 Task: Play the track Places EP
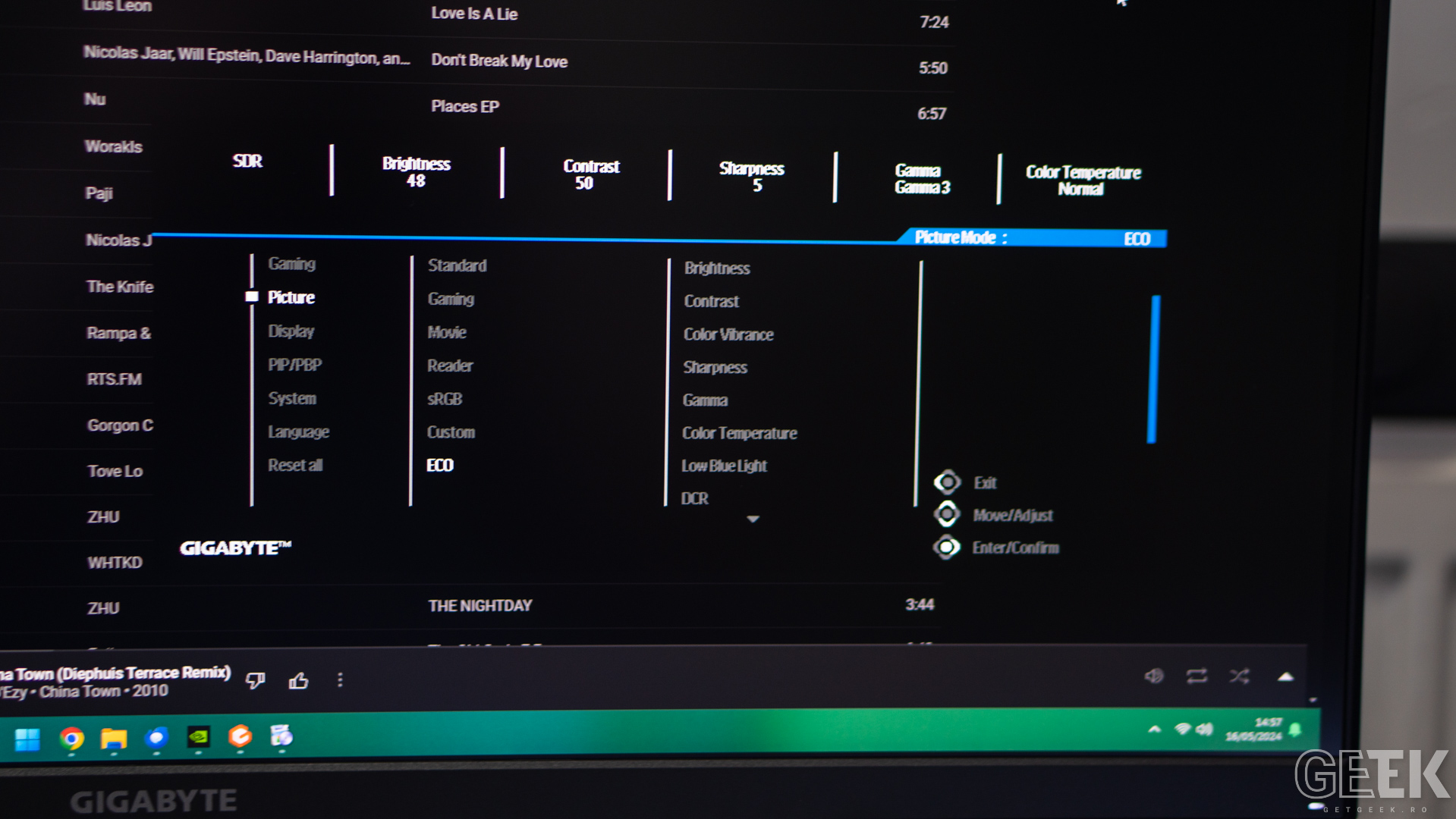(x=465, y=106)
